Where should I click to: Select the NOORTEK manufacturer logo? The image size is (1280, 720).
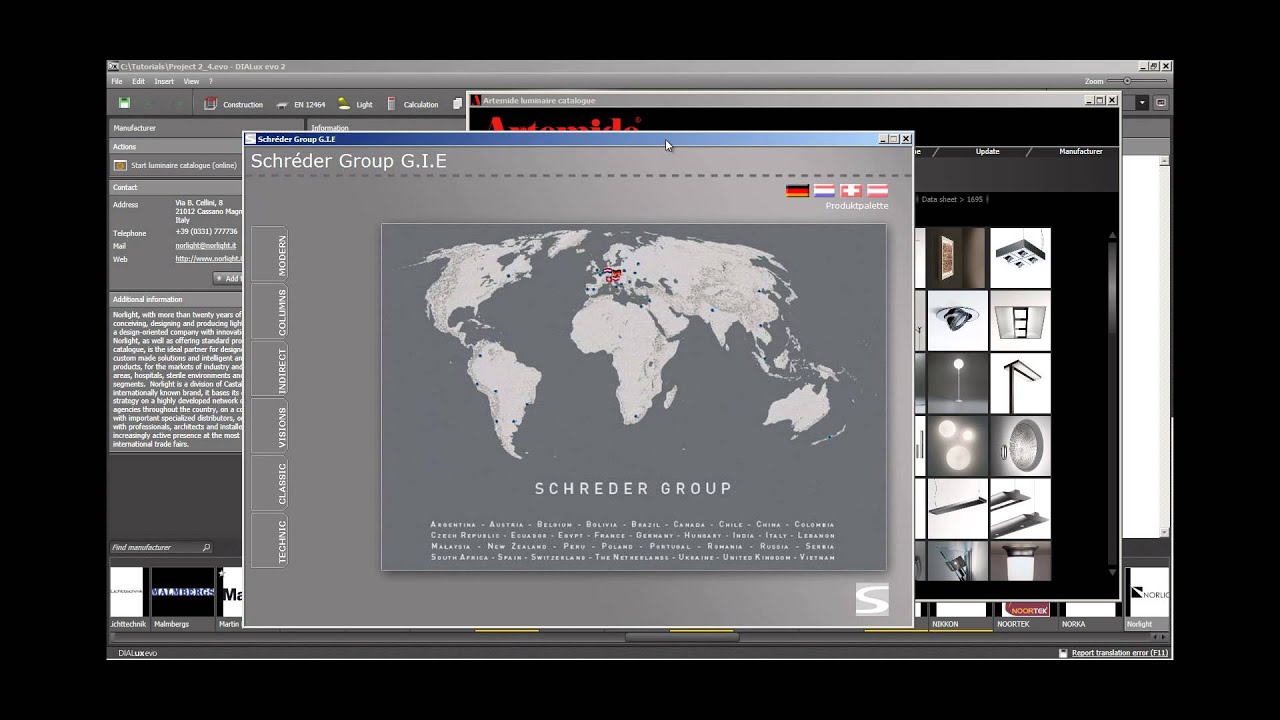[x=1026, y=609]
